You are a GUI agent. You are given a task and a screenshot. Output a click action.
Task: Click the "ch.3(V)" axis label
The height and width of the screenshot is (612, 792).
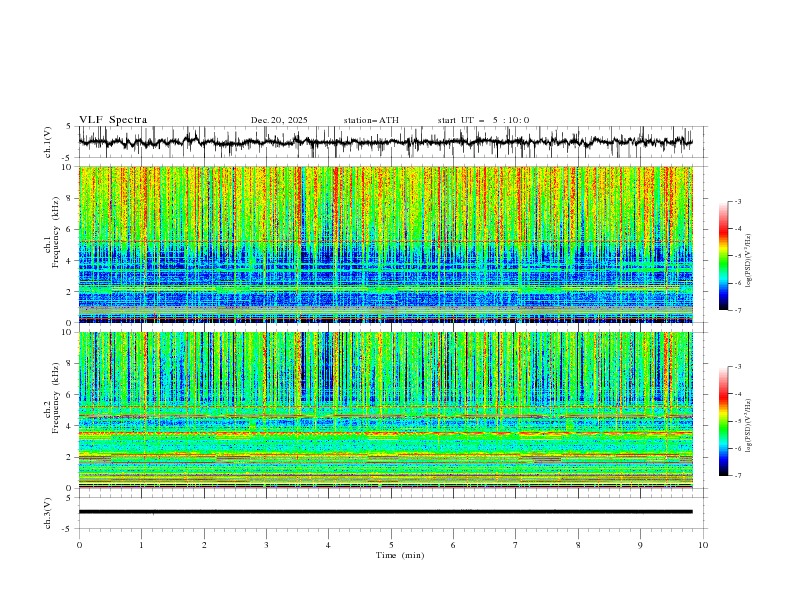click(x=48, y=513)
